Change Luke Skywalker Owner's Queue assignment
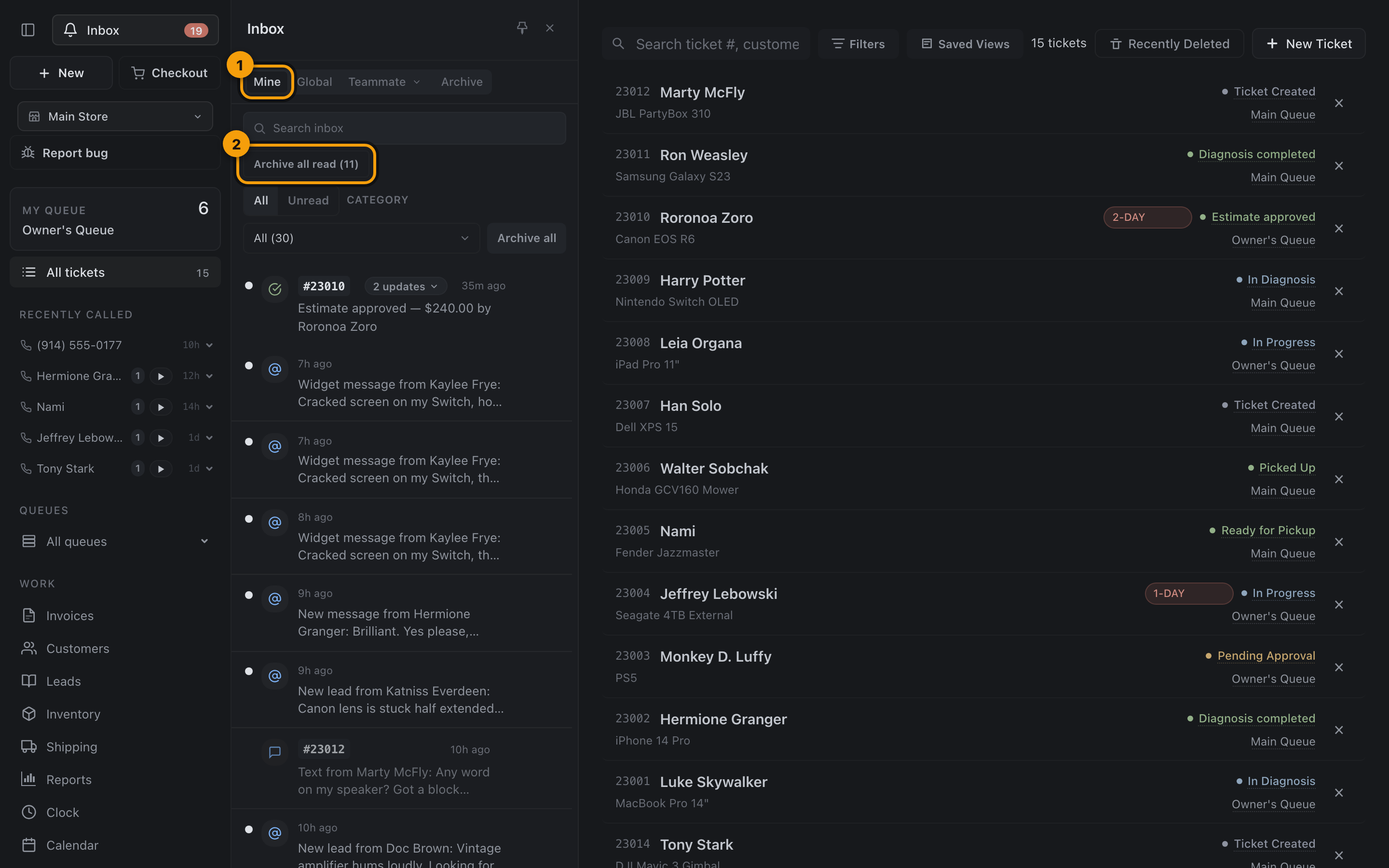Screen dimensions: 1389x868 click(1273, 804)
